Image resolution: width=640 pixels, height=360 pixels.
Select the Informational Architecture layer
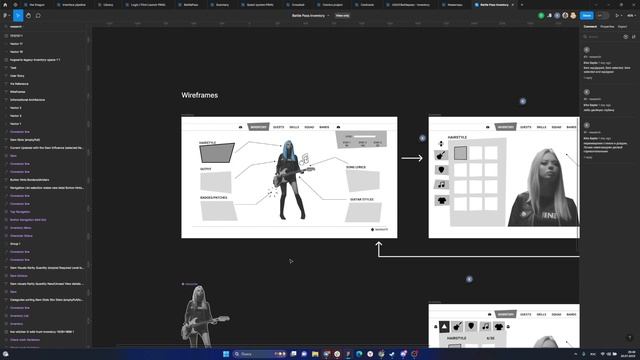[27, 100]
